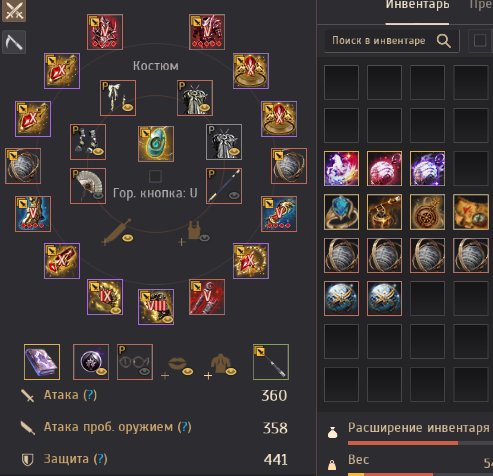Click the white horse item in inventory
493x476 pixels.
[341, 168]
